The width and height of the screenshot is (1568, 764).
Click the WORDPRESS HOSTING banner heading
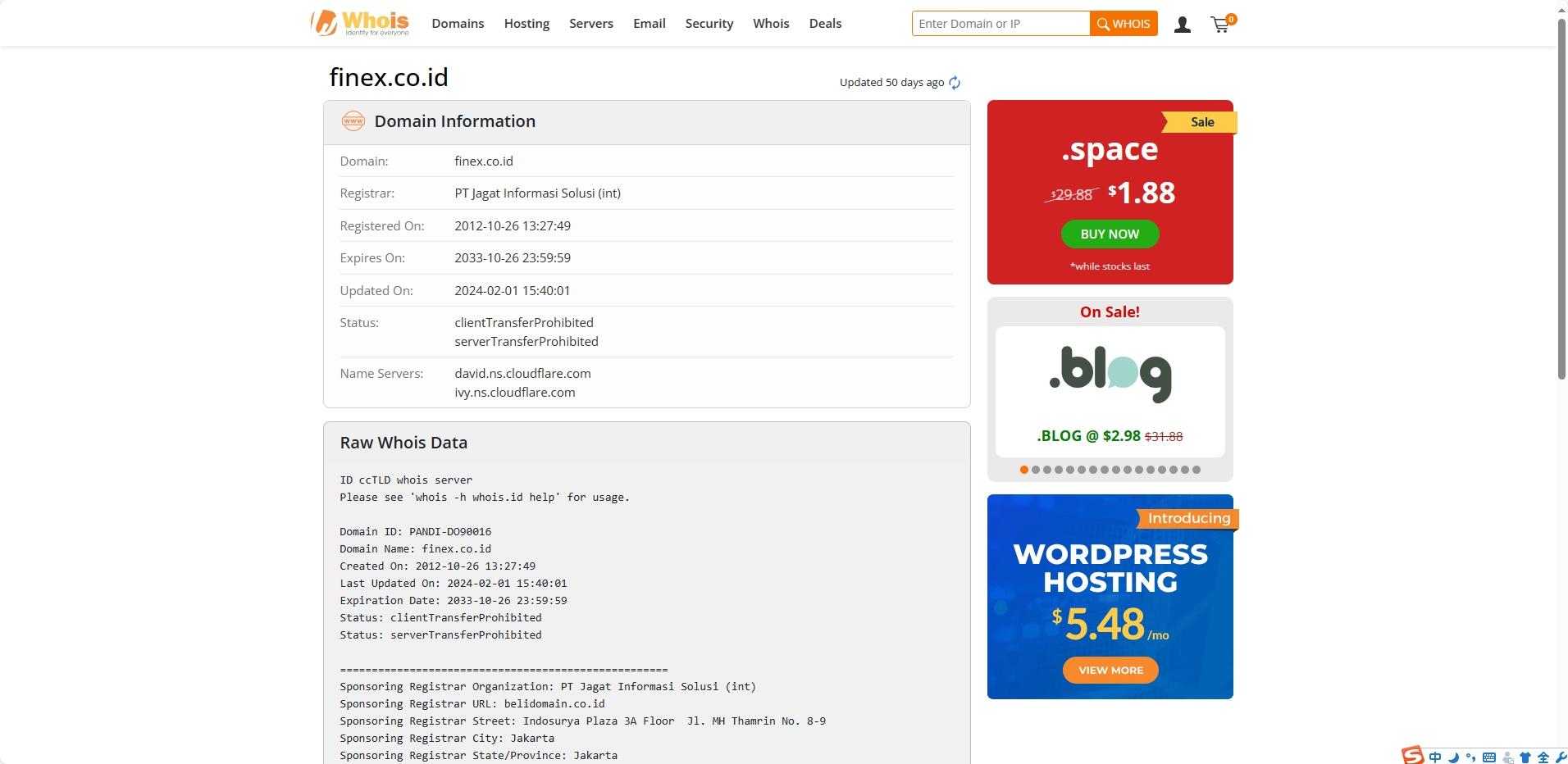point(1110,568)
